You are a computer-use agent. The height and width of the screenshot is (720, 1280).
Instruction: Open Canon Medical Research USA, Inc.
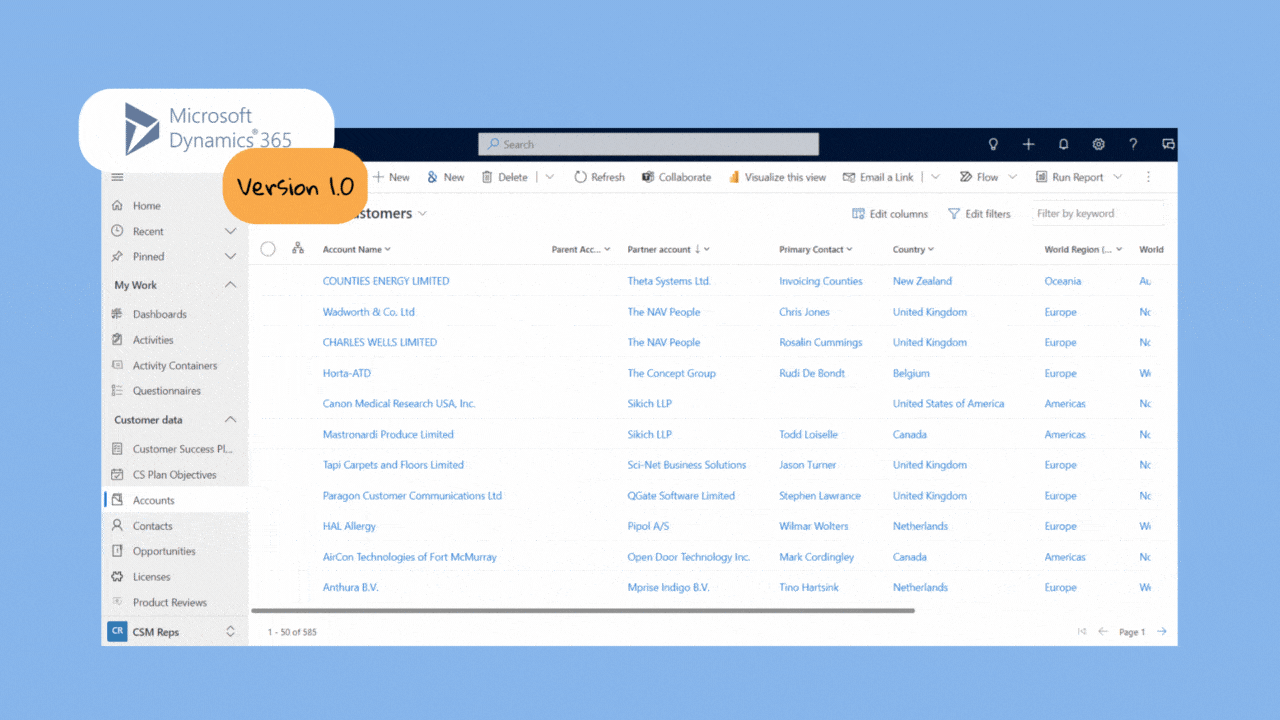coord(399,404)
